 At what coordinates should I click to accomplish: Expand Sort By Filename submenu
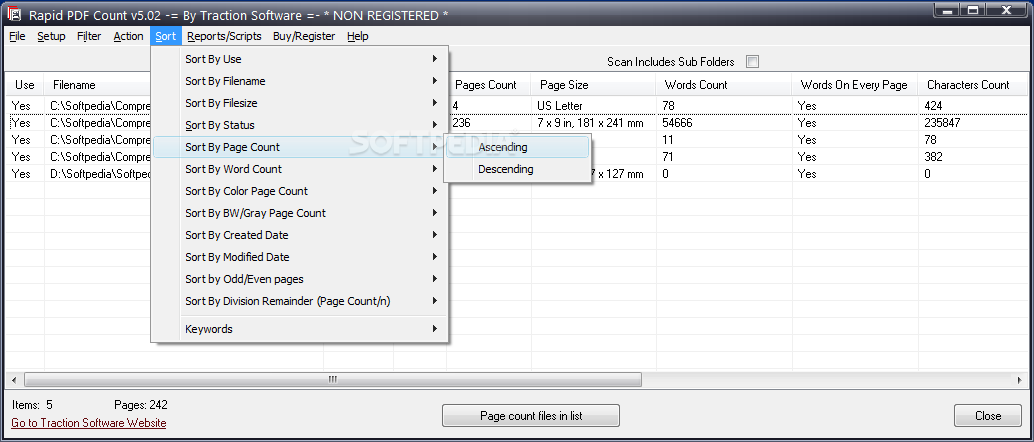(x=300, y=81)
